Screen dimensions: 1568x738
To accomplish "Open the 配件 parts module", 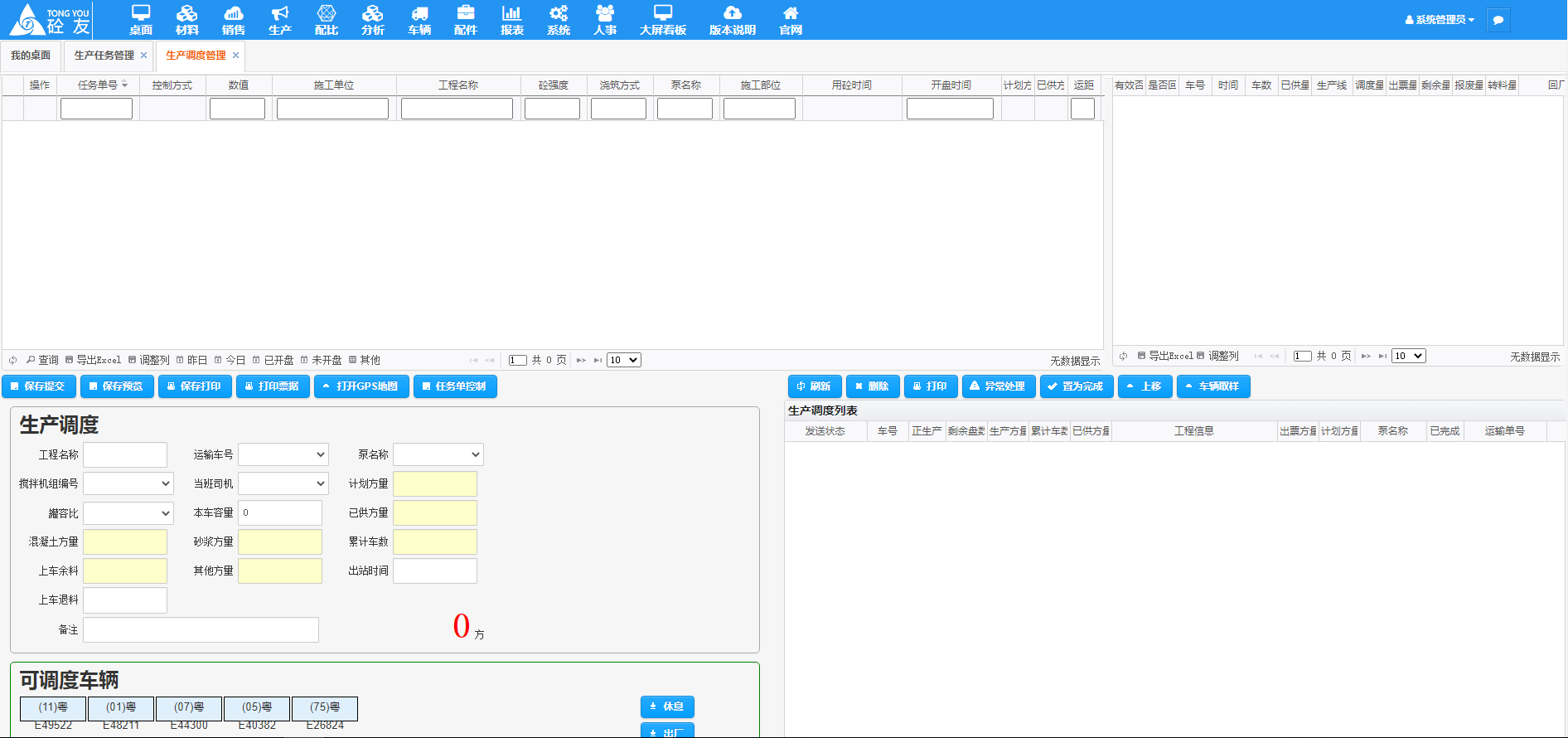I will point(466,20).
